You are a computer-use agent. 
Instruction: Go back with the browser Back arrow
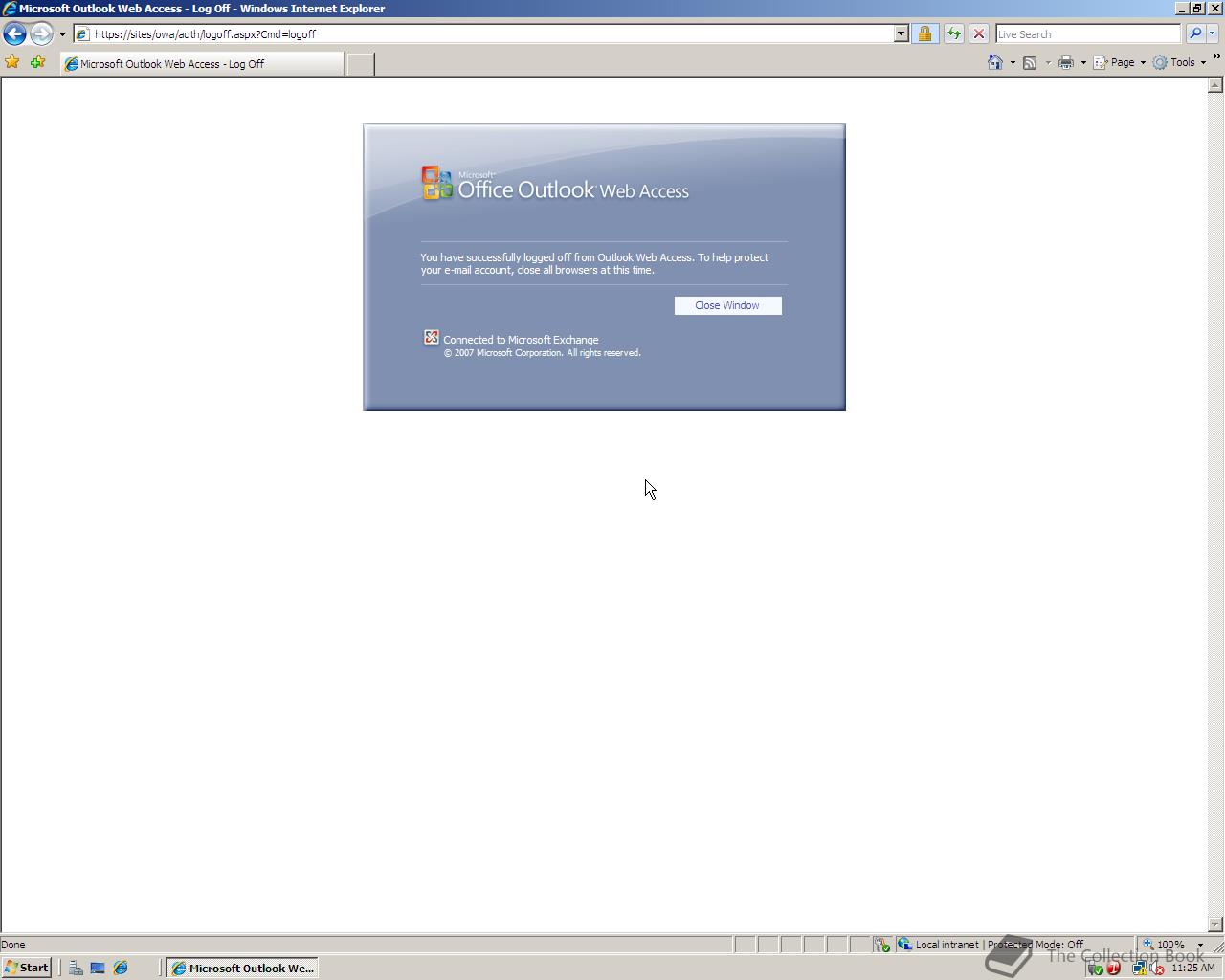click(x=14, y=33)
